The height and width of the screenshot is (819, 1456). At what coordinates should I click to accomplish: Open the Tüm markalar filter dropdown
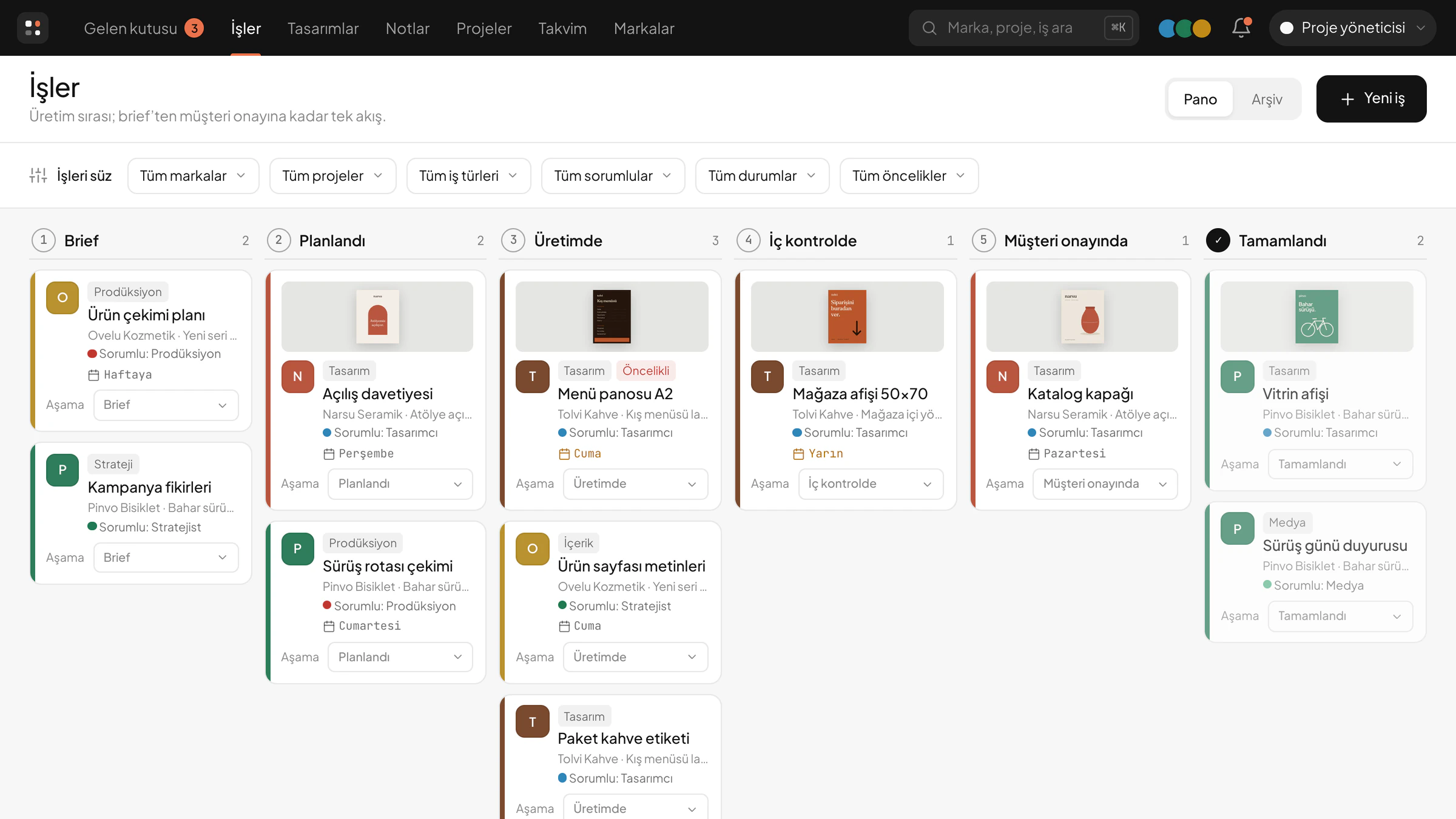pyautogui.click(x=193, y=176)
